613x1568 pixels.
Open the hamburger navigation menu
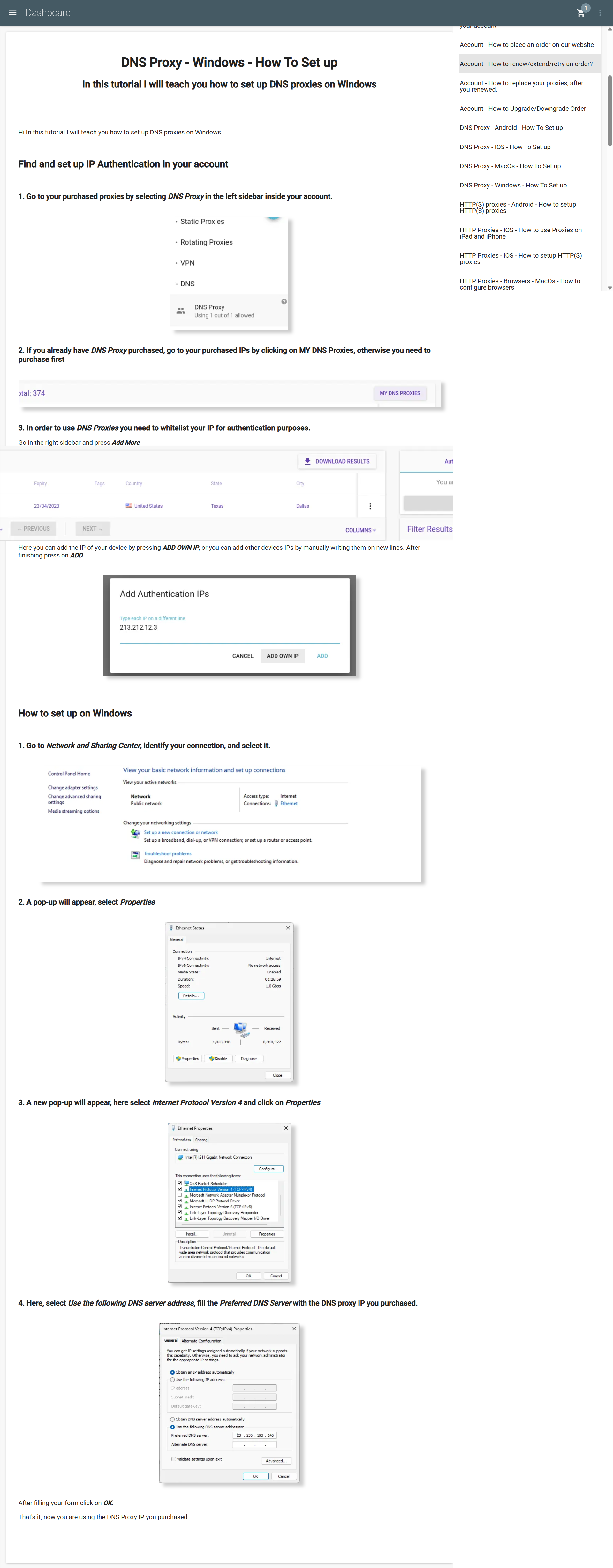click(x=12, y=13)
